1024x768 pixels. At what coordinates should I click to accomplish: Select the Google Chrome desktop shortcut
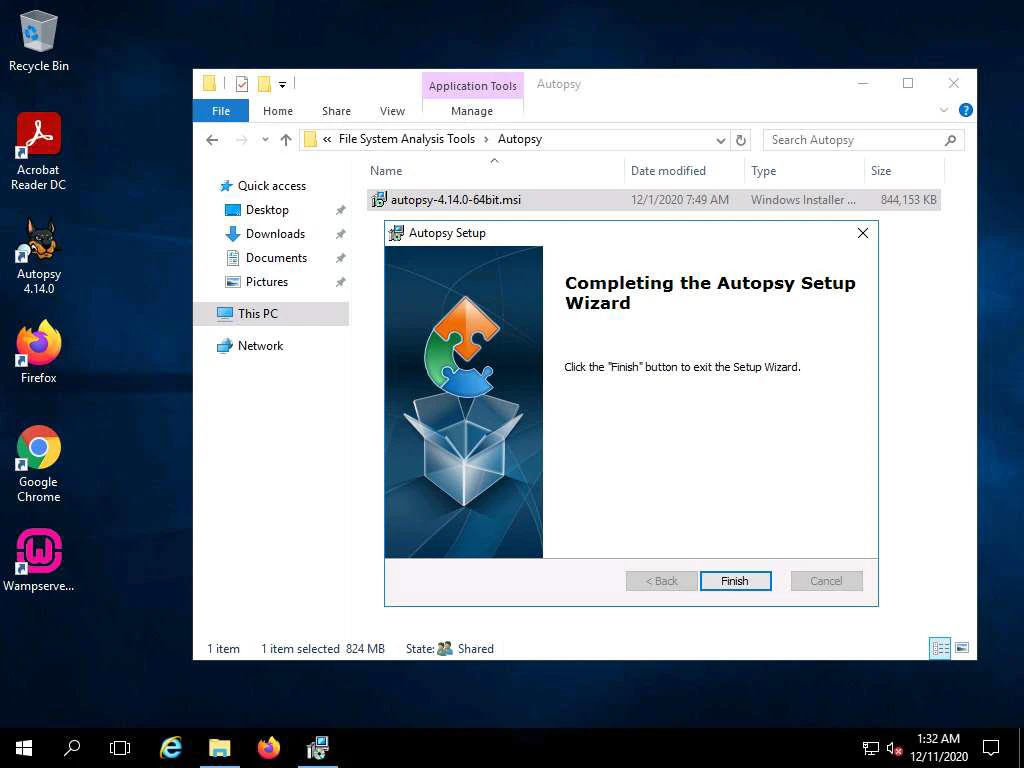(39, 464)
